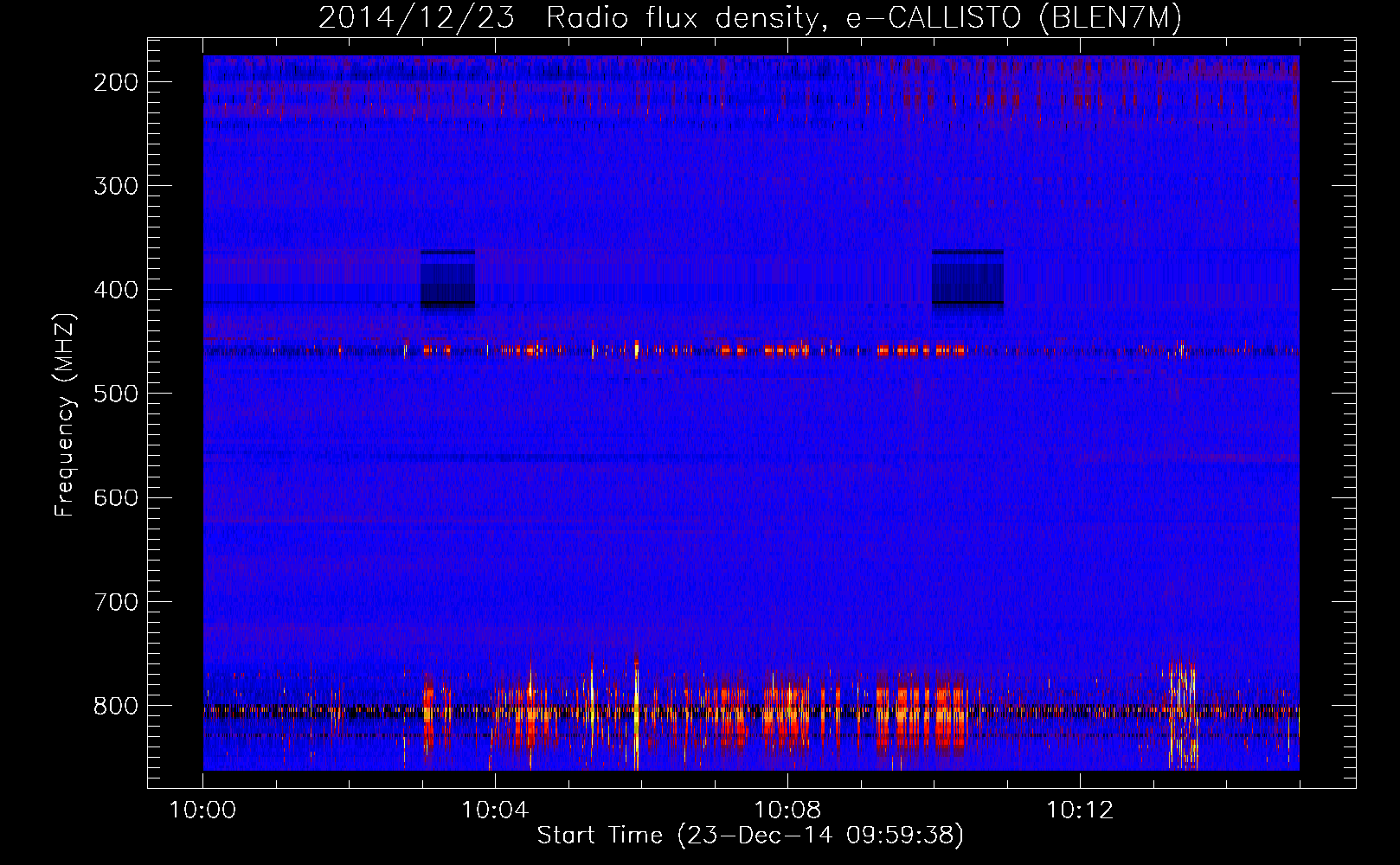Click the 10:12 time tick label
This screenshot has height=865, width=1400.
tap(1080, 811)
